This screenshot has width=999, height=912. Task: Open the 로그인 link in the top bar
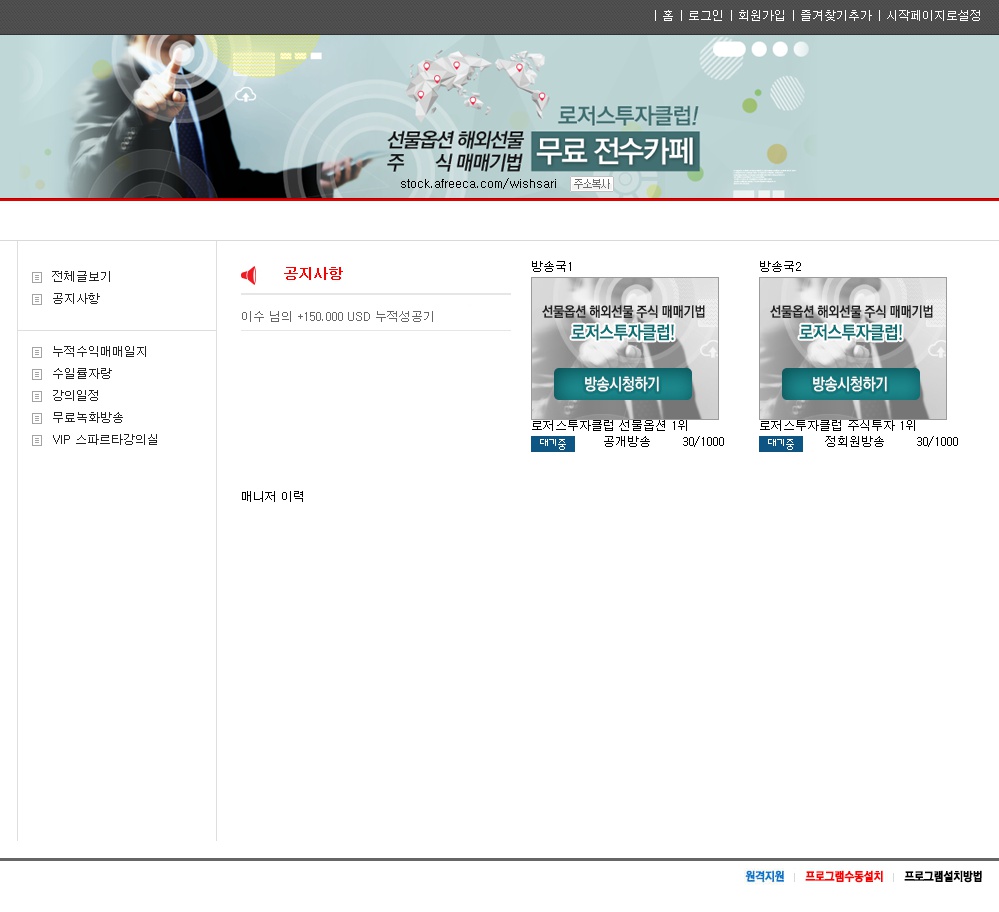705,16
